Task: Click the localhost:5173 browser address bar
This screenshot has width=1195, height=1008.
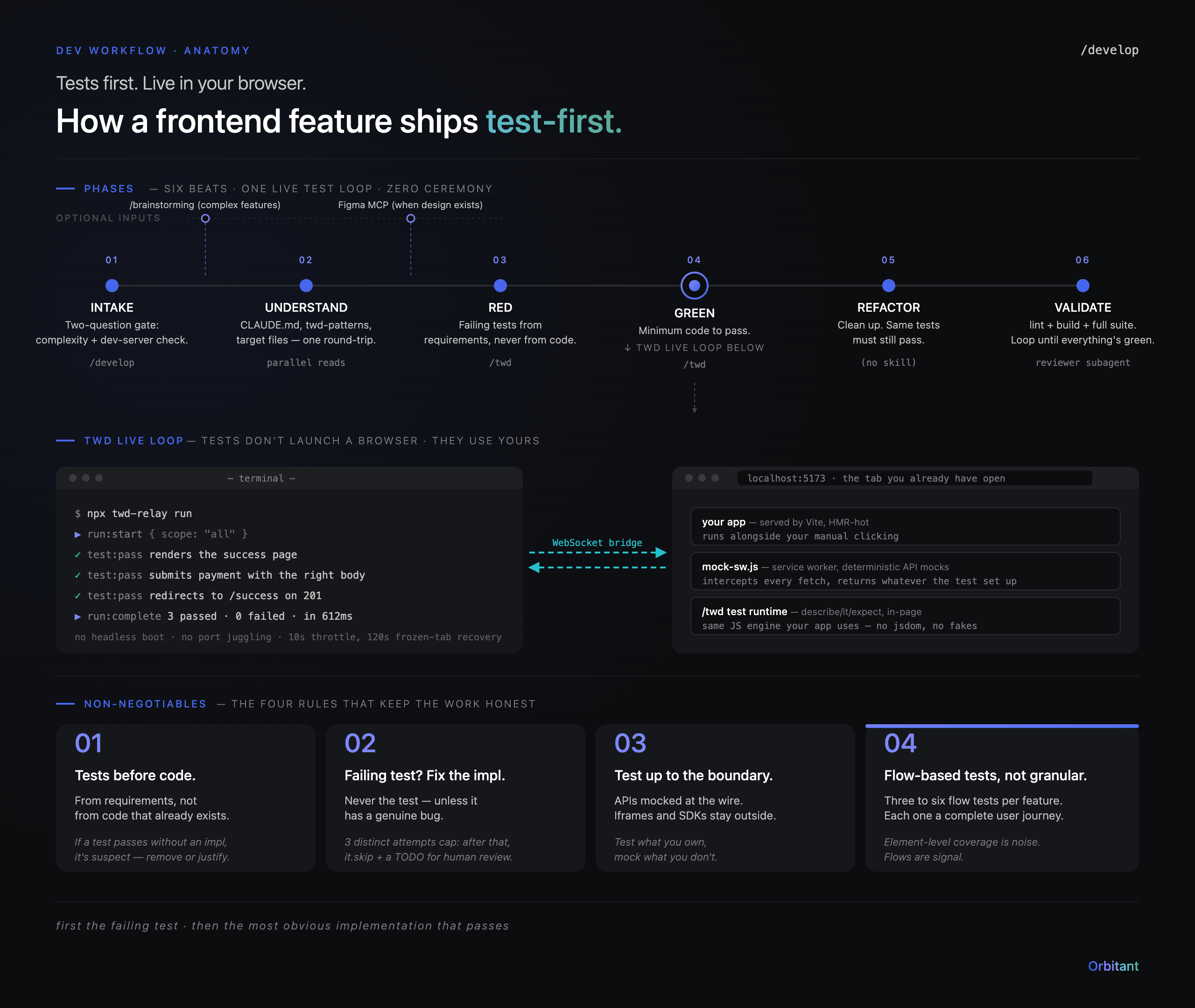Action: (x=914, y=478)
